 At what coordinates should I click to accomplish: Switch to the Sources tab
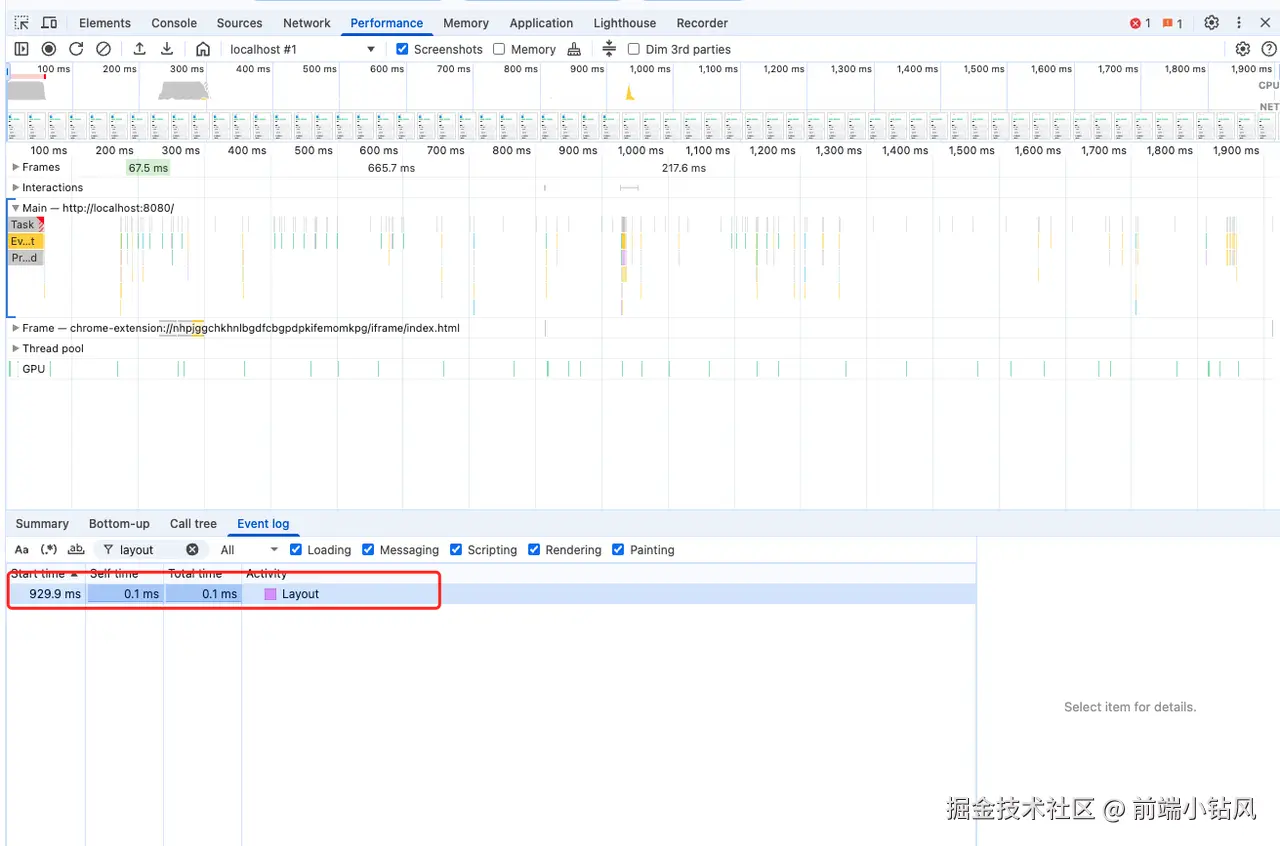(240, 23)
